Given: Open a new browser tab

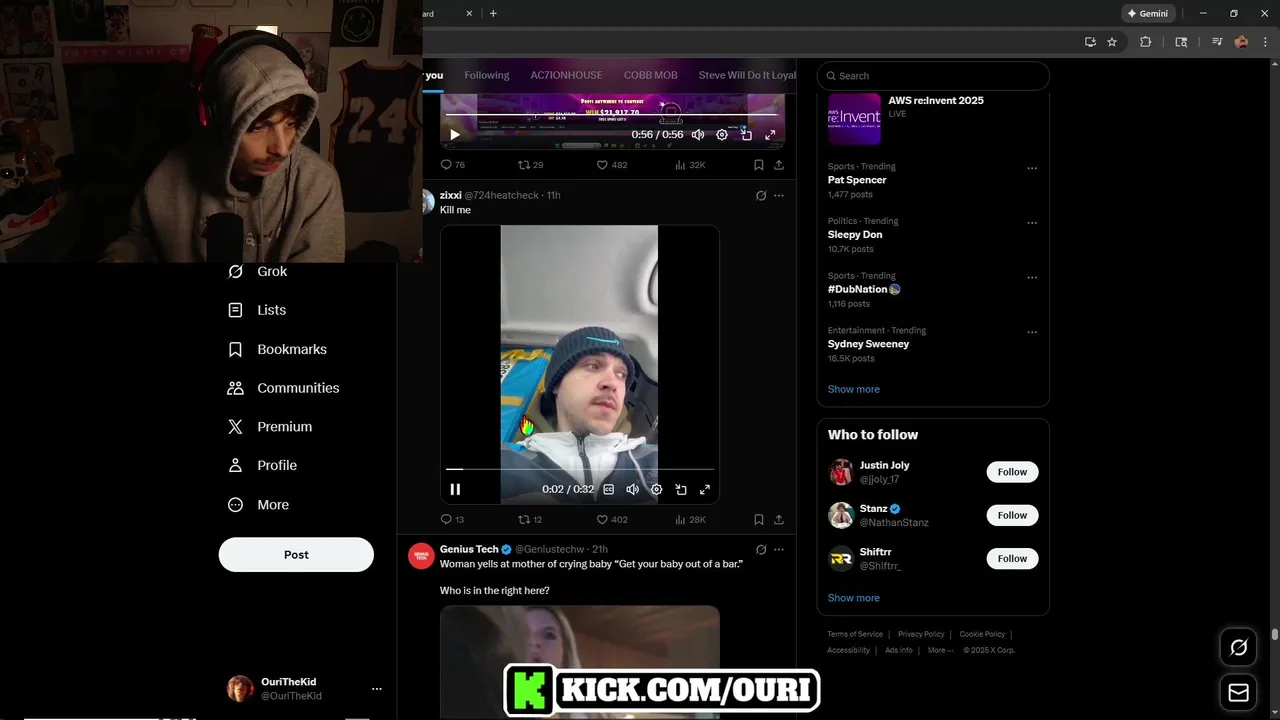Looking at the screenshot, I should point(493,13).
